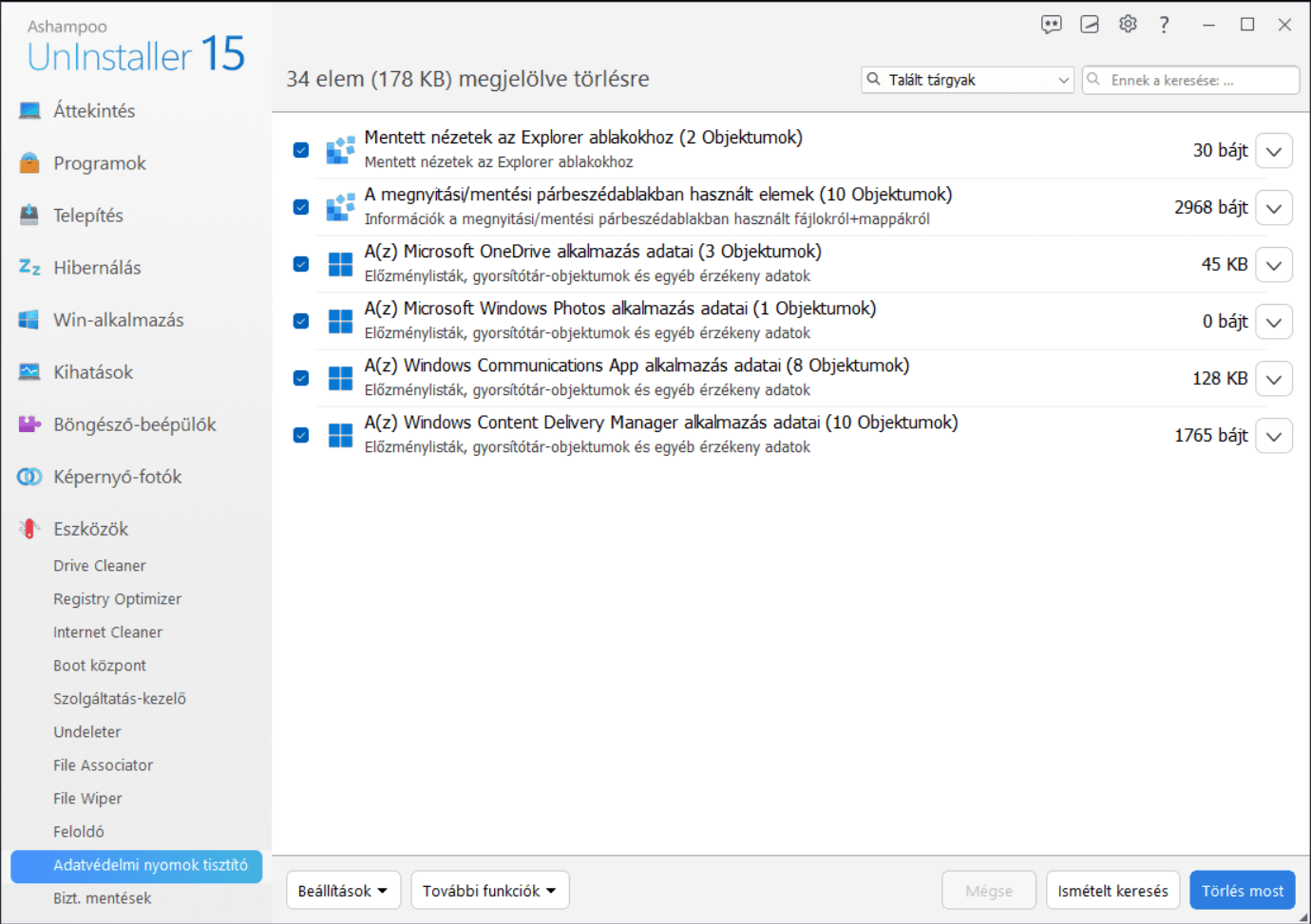
Task: Click the Képernyő-fotók icon
Action: [29, 477]
